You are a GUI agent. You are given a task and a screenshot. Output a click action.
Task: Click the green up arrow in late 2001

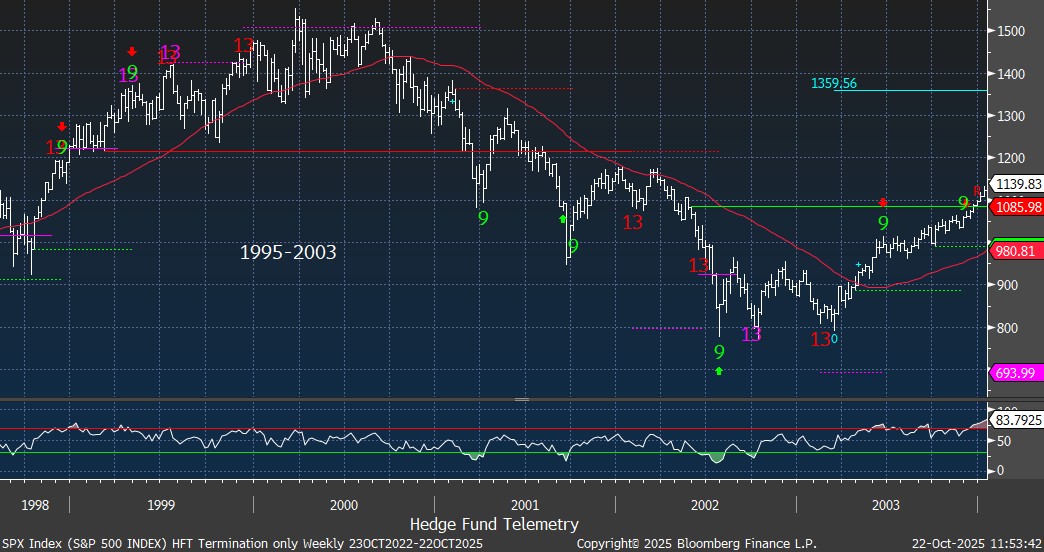coord(562,218)
